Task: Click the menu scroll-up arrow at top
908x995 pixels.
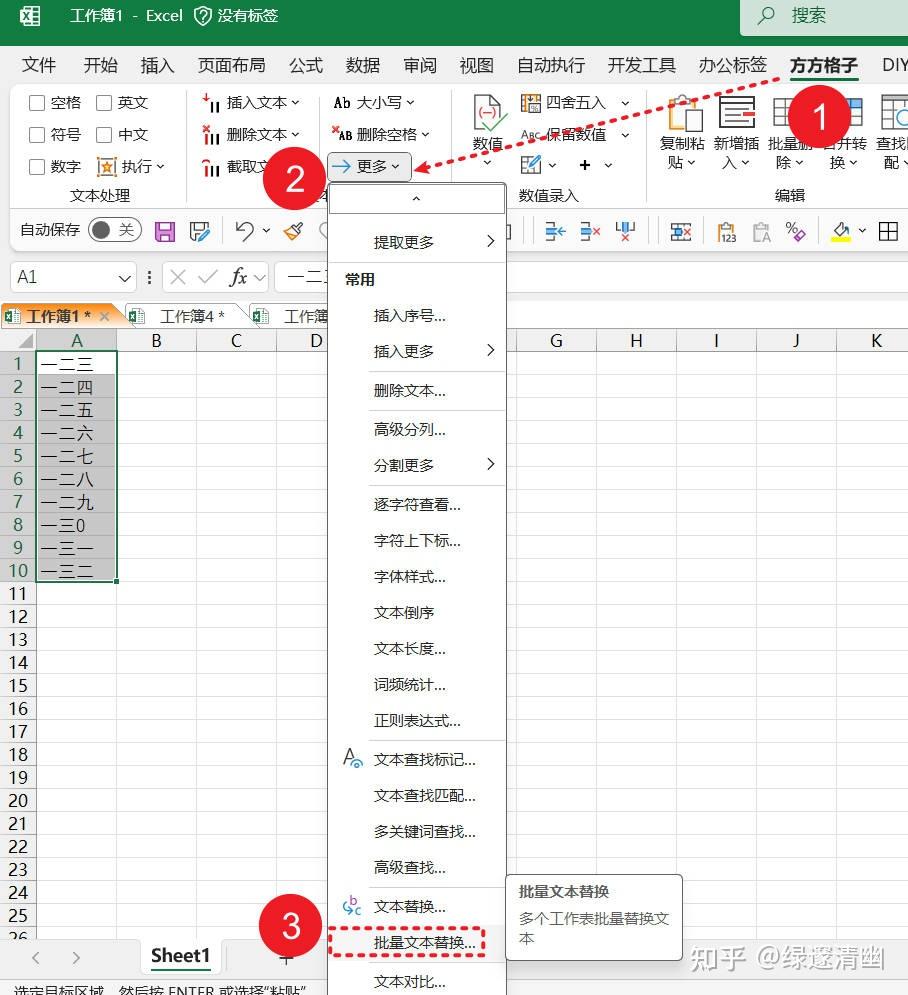Action: point(416,199)
